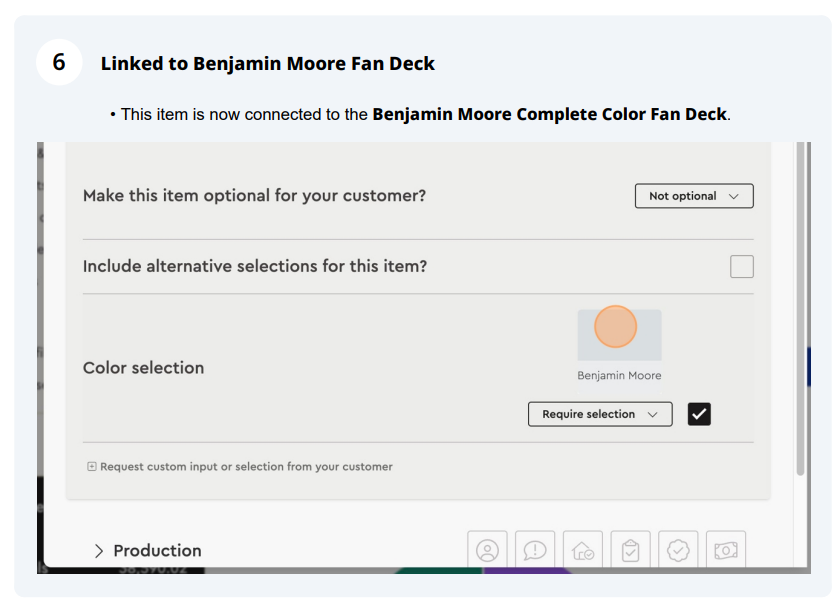Click the Benjamin Moore color swatch
This screenshot has height=606, width=840.
pos(619,335)
